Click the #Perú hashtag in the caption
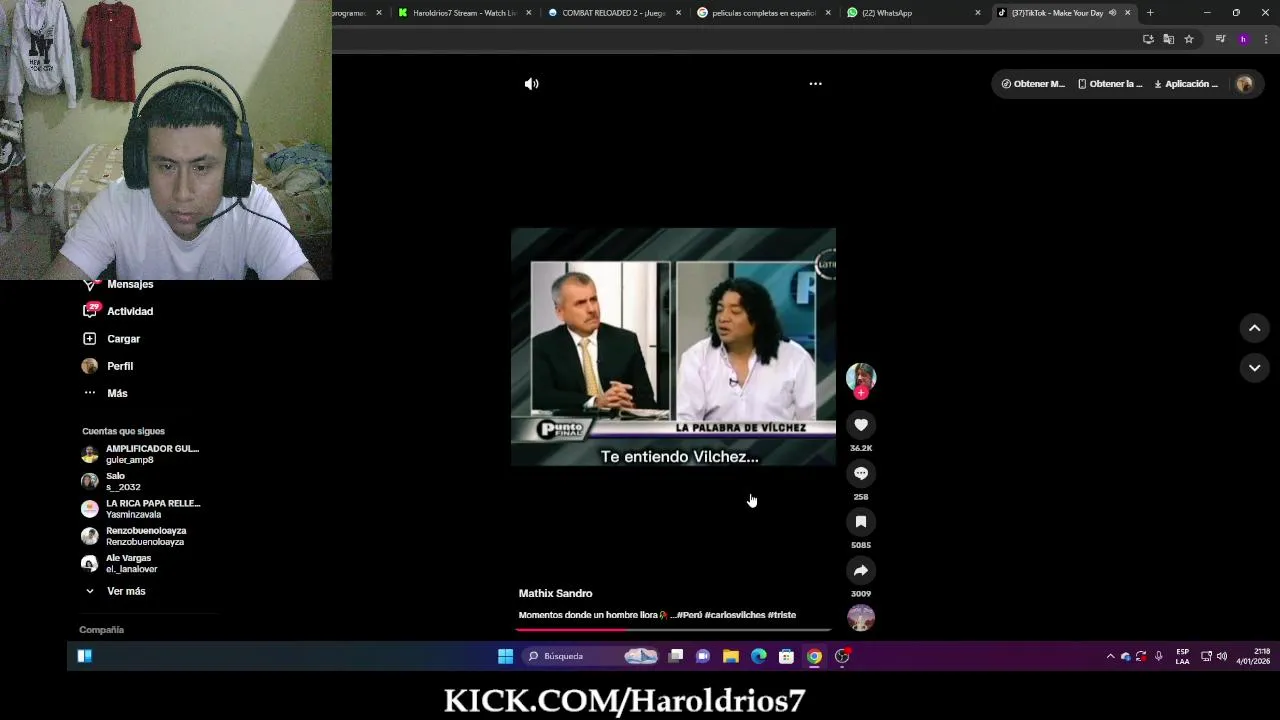This screenshot has height=720, width=1280. pos(689,615)
